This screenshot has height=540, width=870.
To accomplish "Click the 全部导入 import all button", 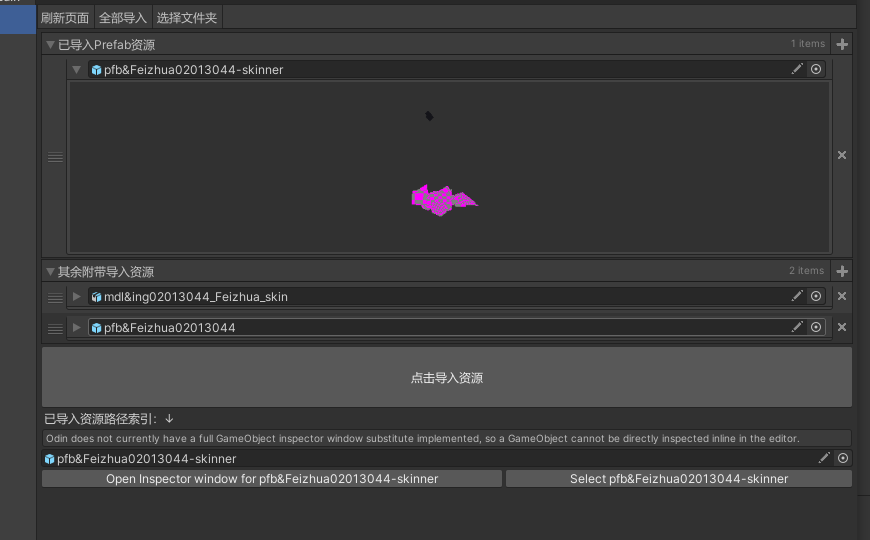I will click(x=123, y=18).
